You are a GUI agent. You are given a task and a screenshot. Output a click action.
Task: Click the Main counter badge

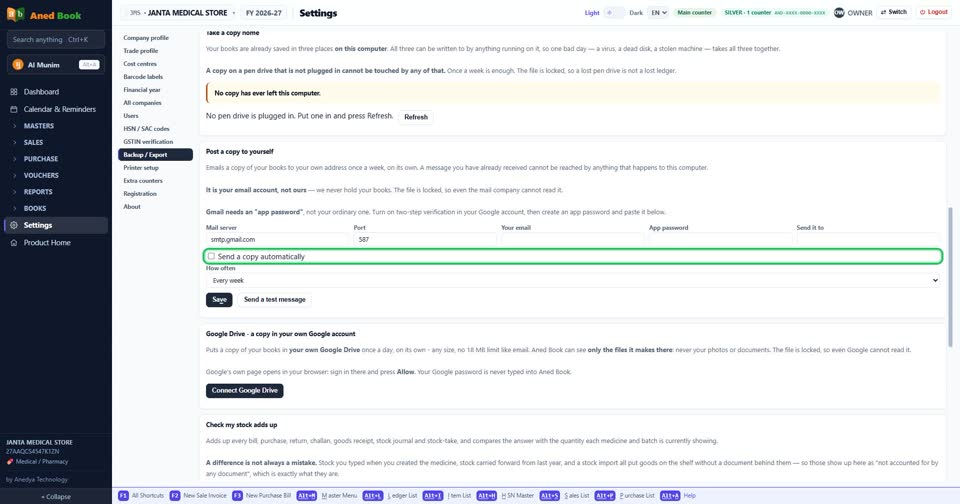(x=694, y=12)
